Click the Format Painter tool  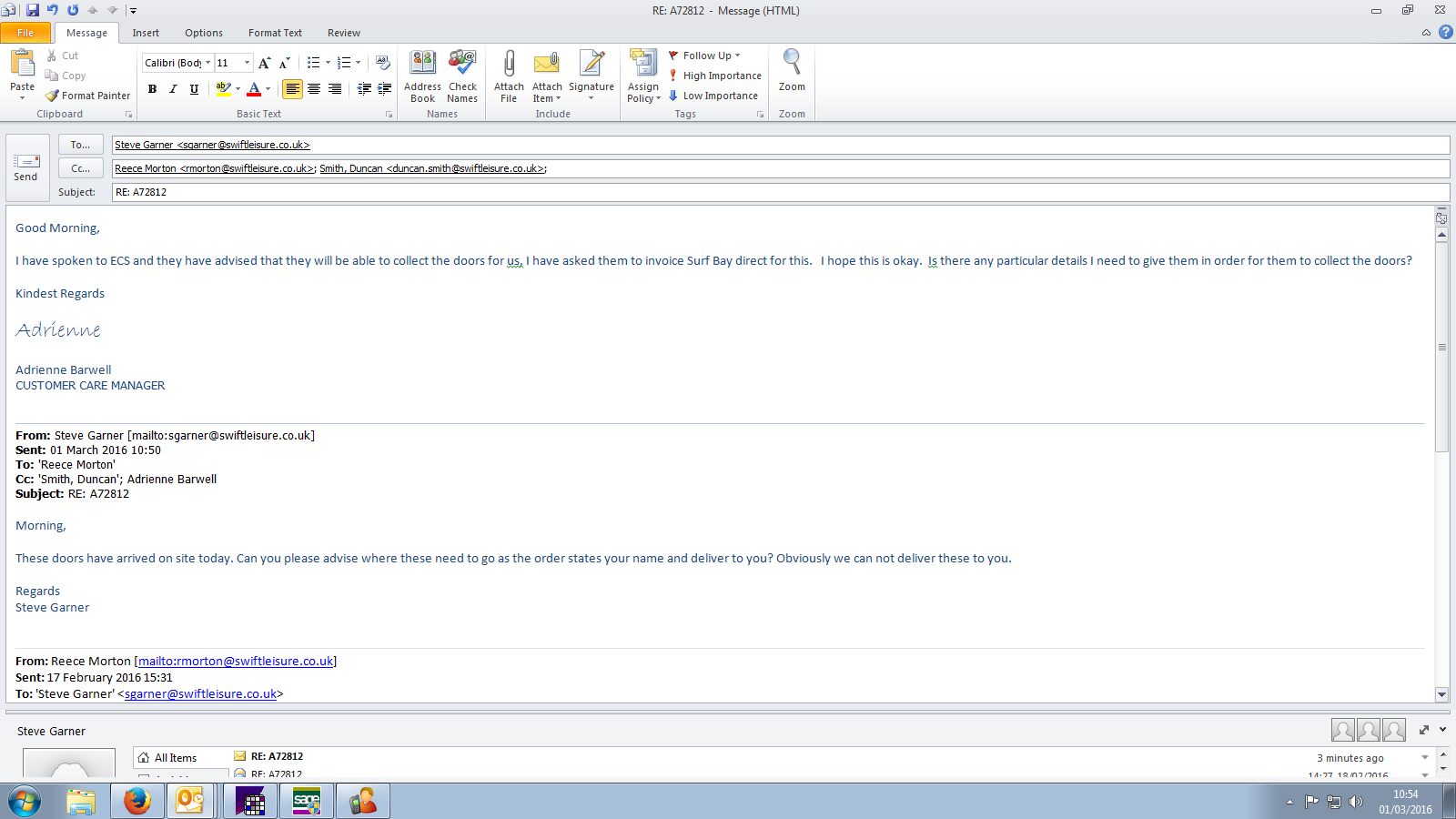point(88,96)
